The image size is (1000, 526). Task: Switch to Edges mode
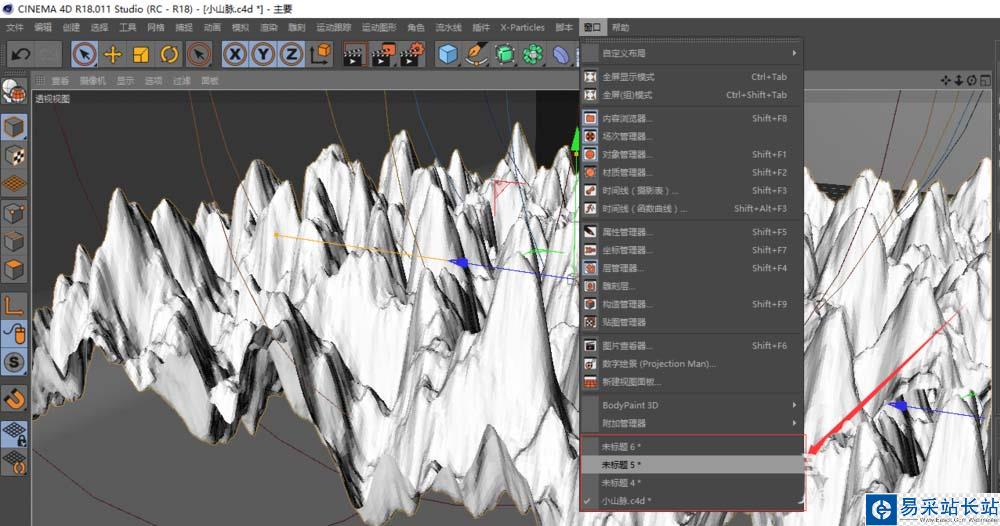(x=14, y=241)
